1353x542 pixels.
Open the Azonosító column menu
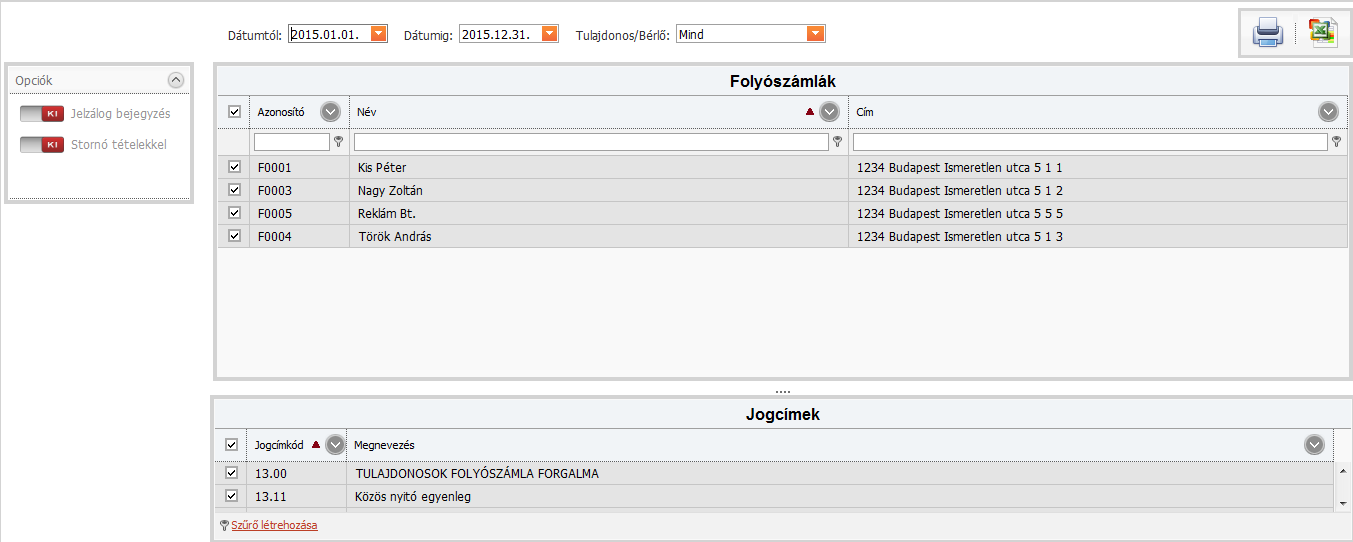point(330,112)
